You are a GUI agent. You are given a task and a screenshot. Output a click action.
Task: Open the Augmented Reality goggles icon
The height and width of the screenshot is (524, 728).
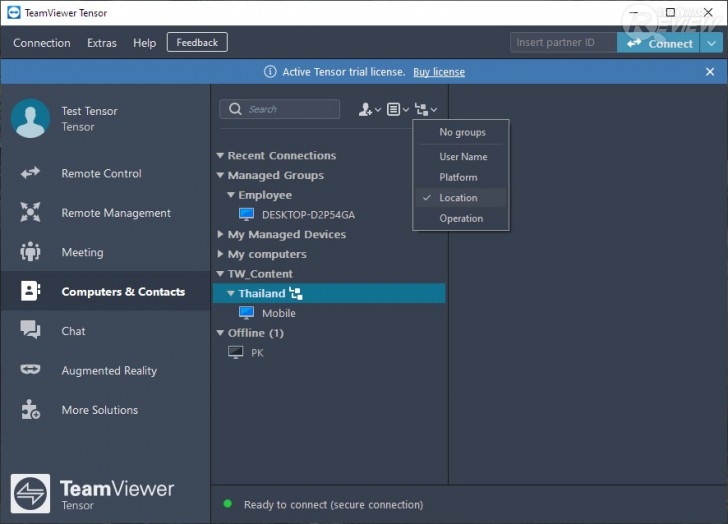point(30,369)
